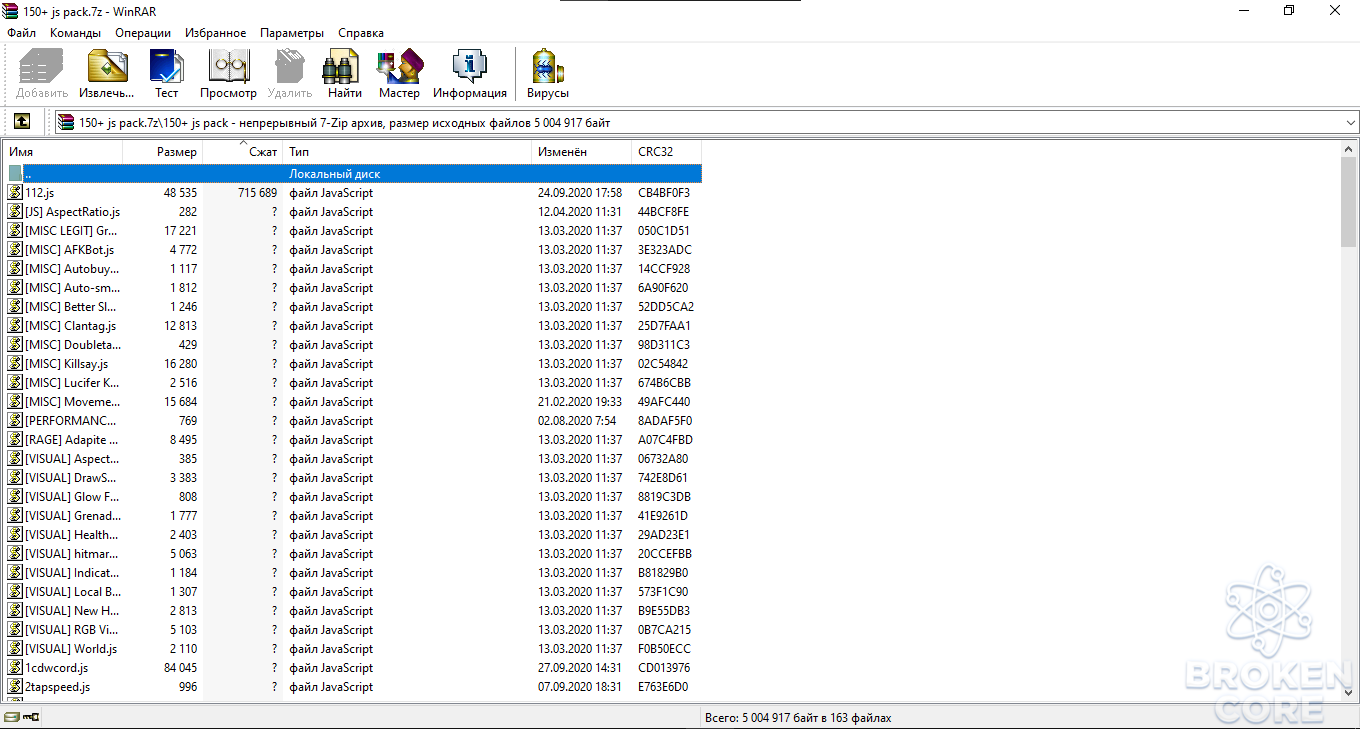Select the 2tapspeed.js file icon

tap(15, 687)
